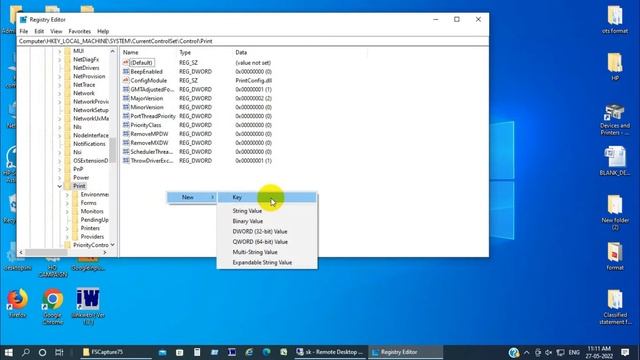Screen dimensions: 640x360
Task: Expand the Providers subkey
Action: pos(67,237)
